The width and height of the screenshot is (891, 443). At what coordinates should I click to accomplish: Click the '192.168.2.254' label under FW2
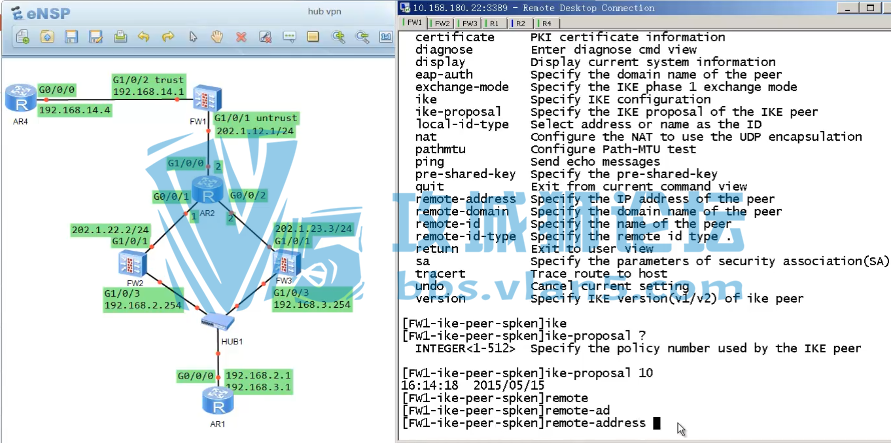tap(143, 306)
